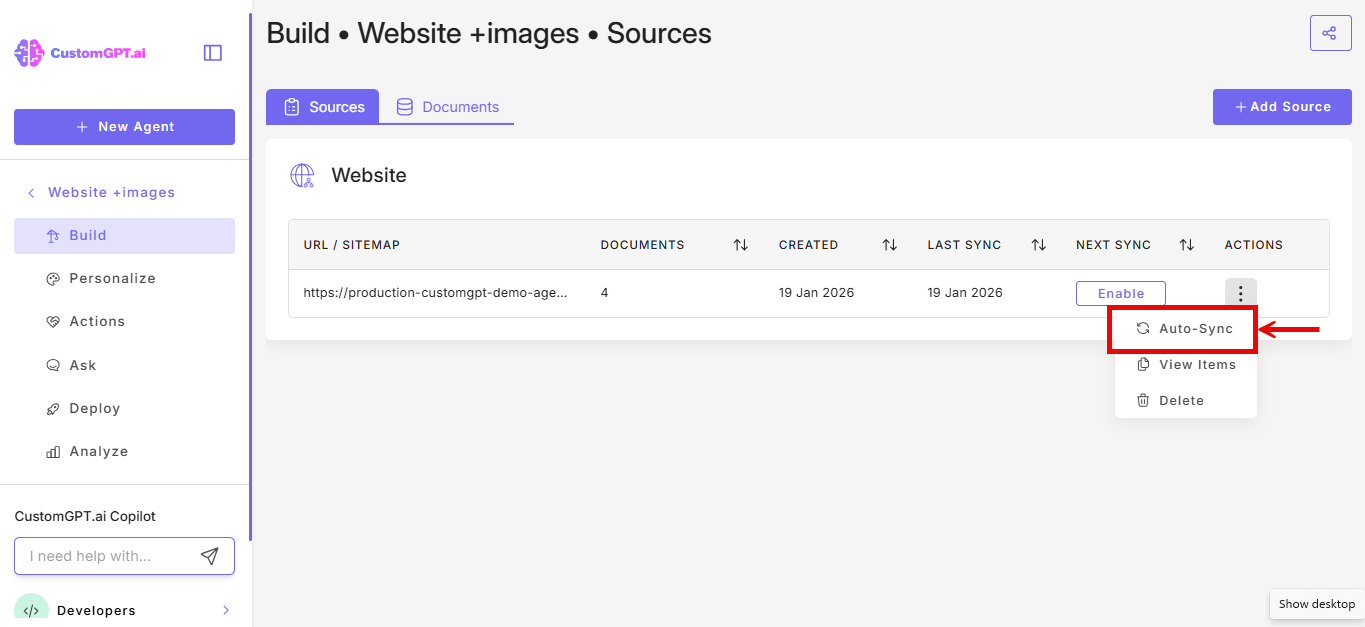Viewport: 1365px width, 627px height.
Task: Sort by Last Sync column arrows
Action: pyautogui.click(x=1038, y=245)
